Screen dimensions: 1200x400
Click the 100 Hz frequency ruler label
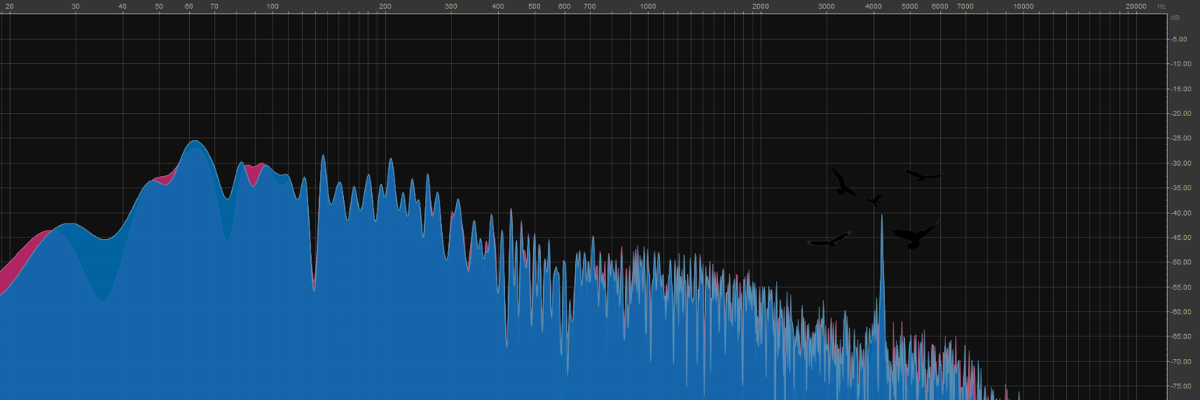pyautogui.click(x=273, y=6)
